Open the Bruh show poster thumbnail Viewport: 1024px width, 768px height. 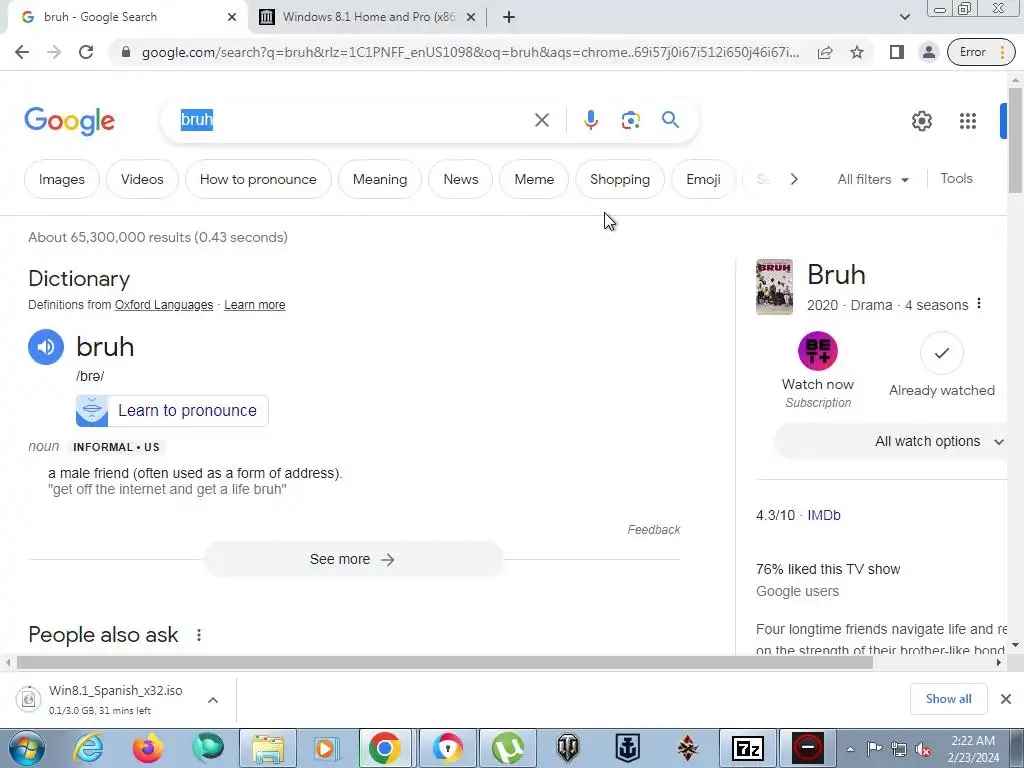pos(774,287)
